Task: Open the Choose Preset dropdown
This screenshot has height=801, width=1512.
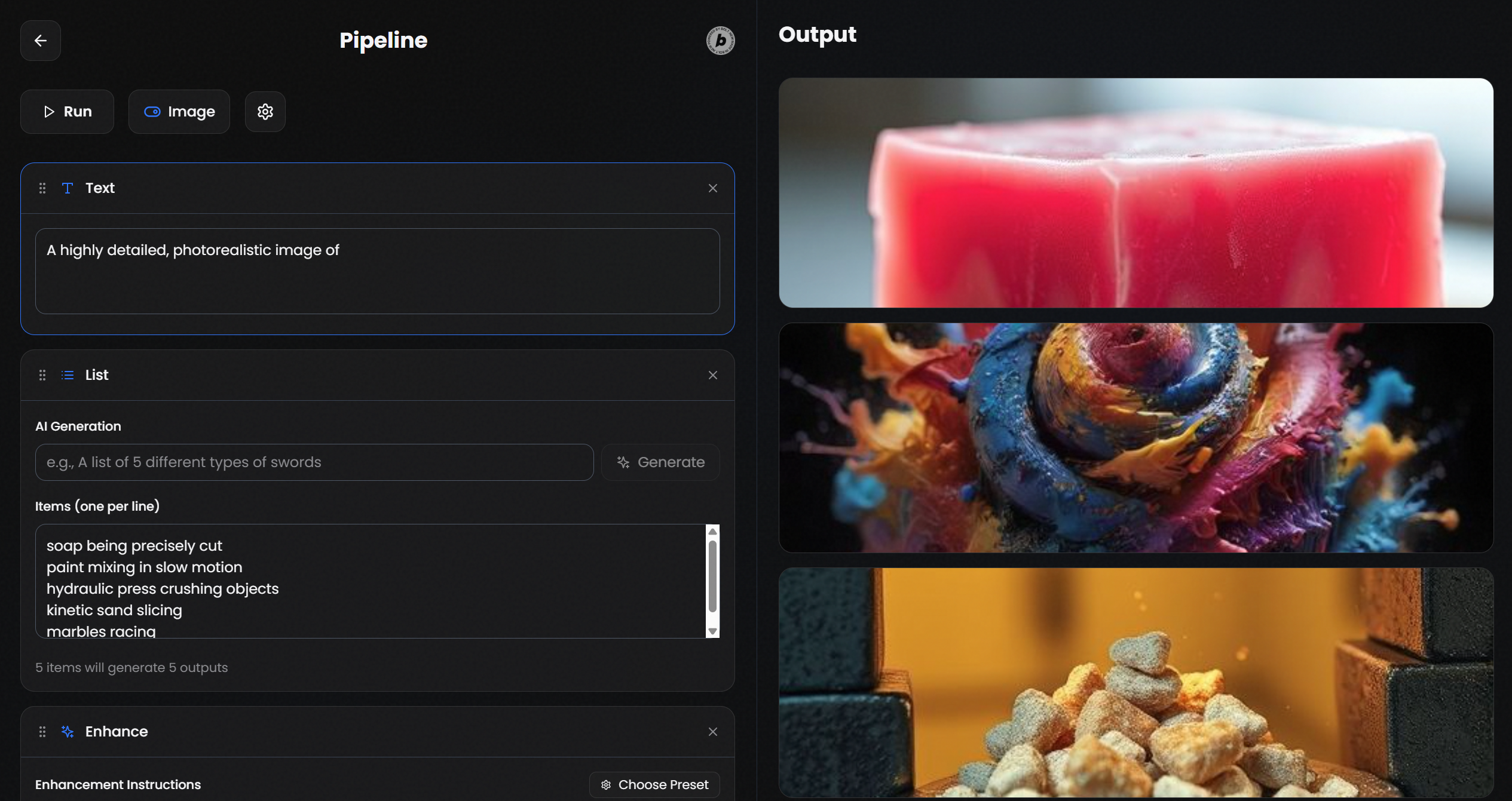Action: (654, 784)
